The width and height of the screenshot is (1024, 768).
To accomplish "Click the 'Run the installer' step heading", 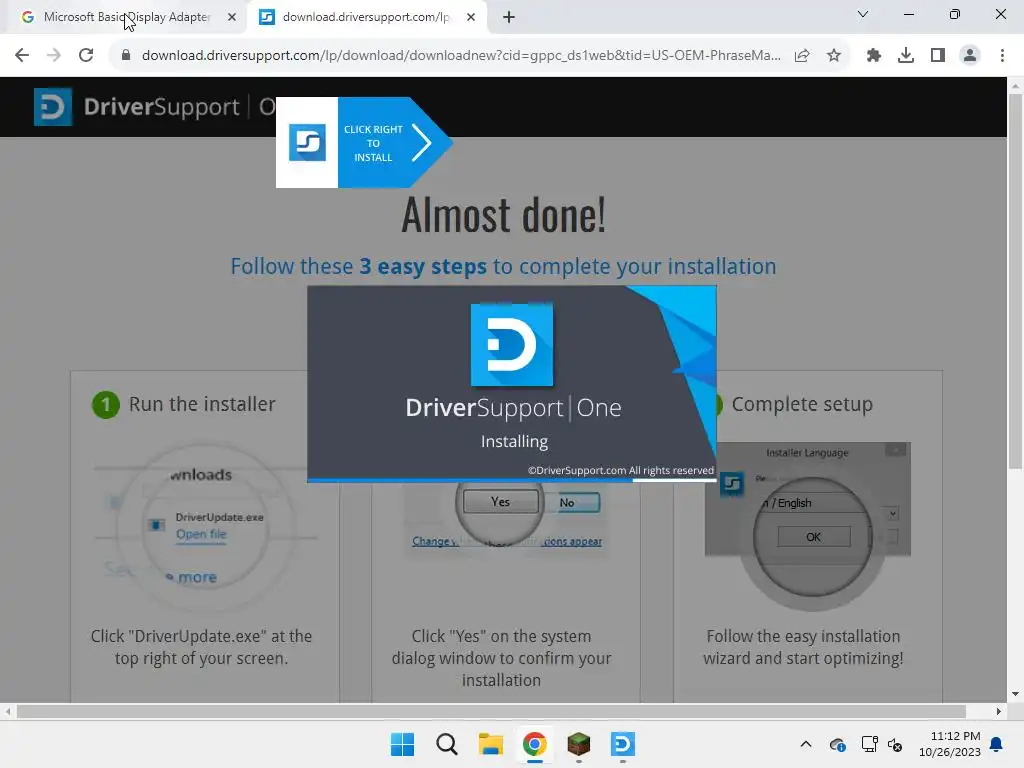I will [202, 404].
